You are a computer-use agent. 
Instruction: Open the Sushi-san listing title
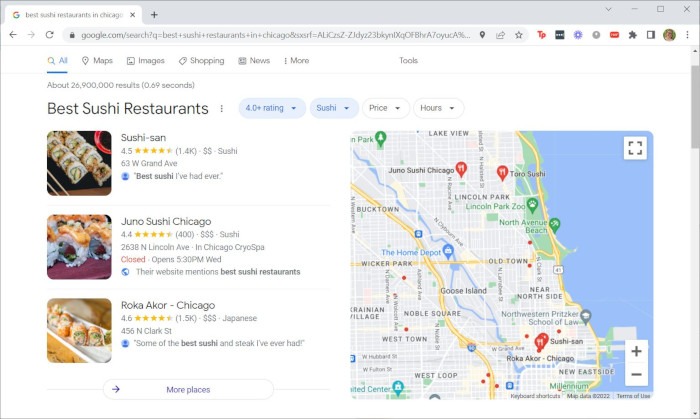tap(143, 138)
